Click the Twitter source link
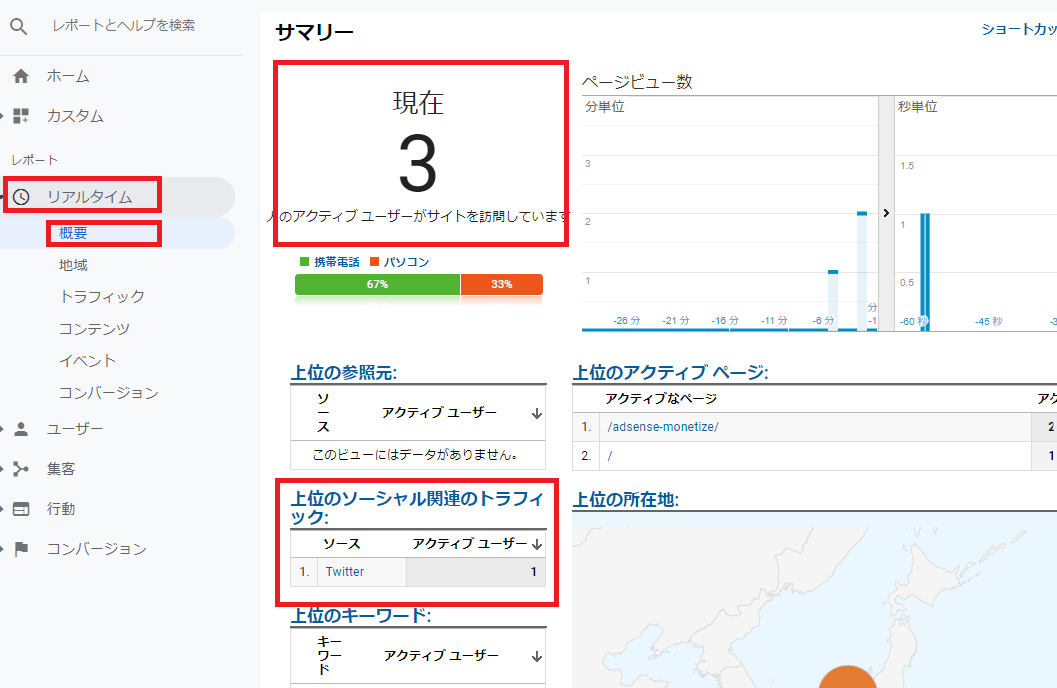The height and width of the screenshot is (688, 1057). click(344, 571)
